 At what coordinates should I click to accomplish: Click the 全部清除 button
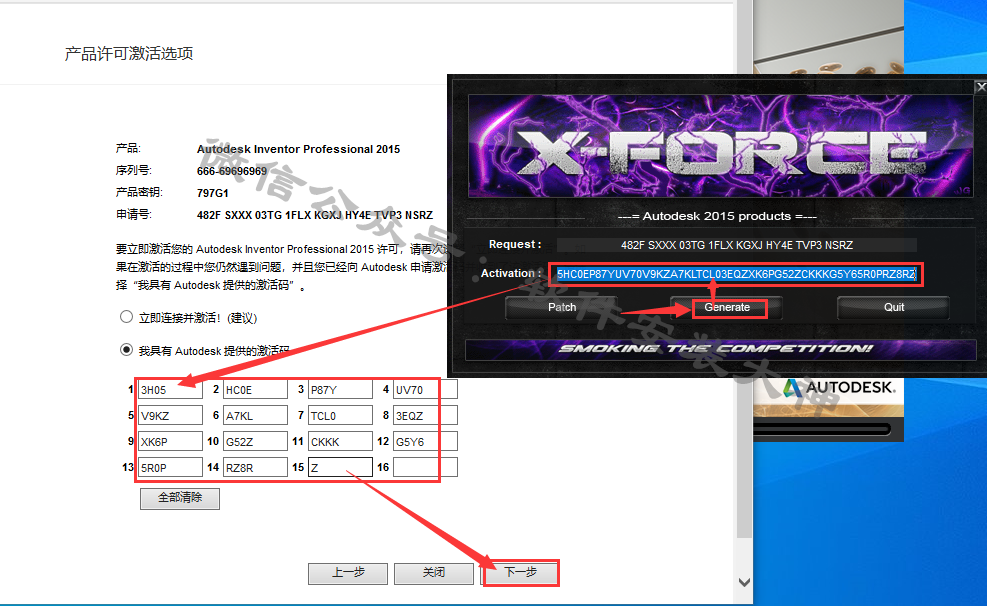[180, 498]
